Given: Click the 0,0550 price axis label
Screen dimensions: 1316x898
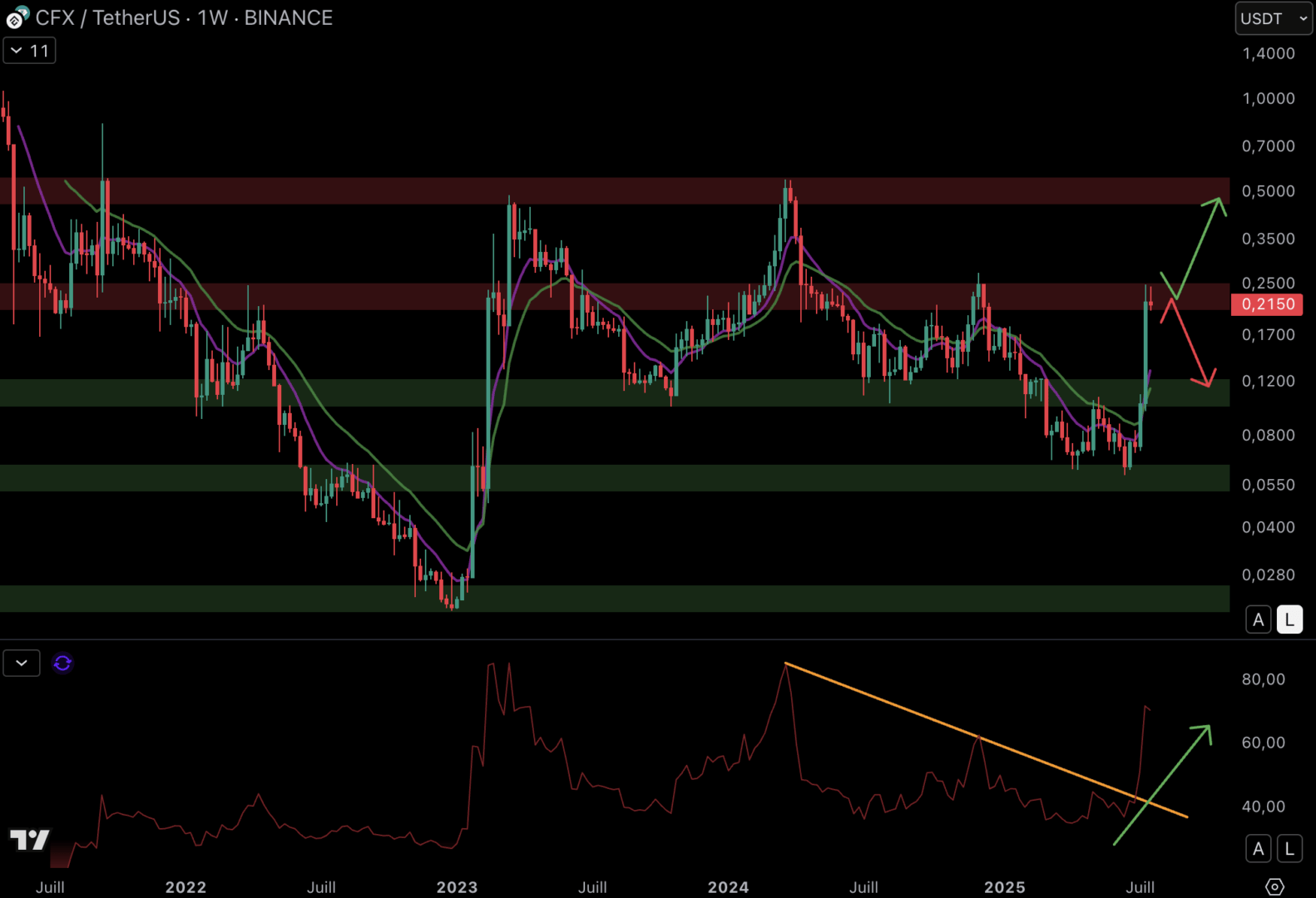Looking at the screenshot, I should click(1268, 485).
